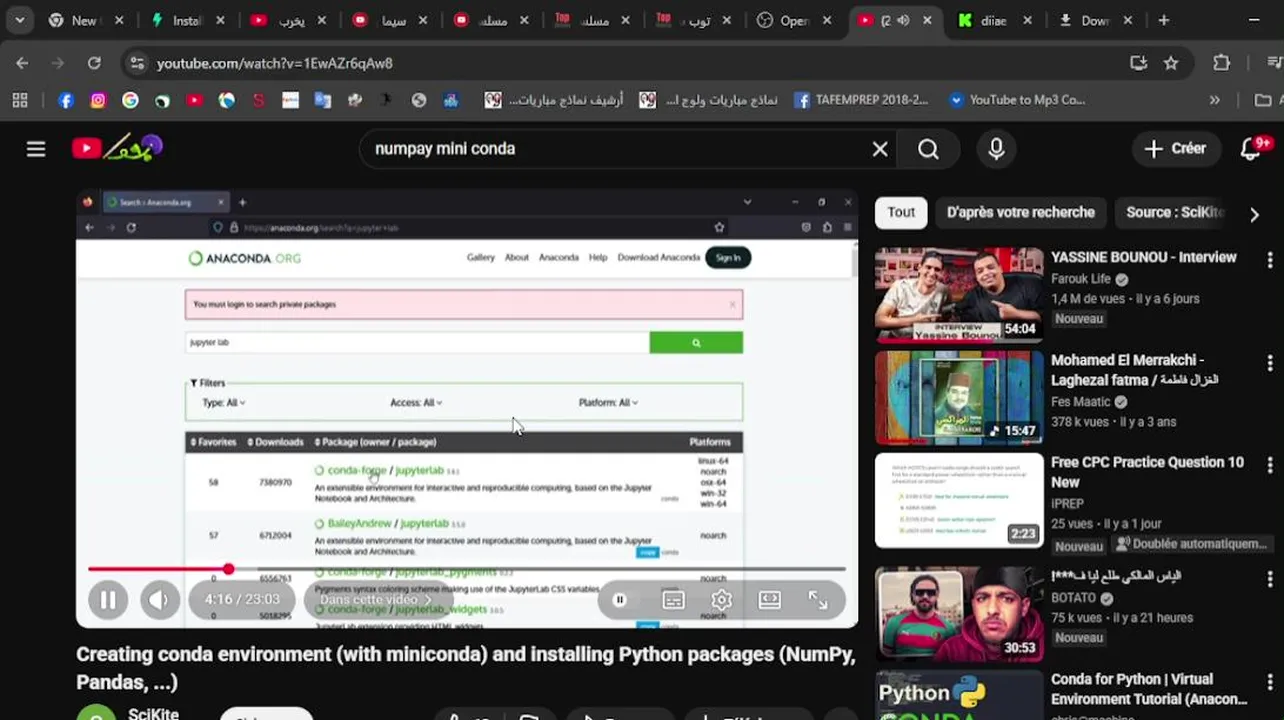Open options menu for BOTATO video
1284x720 pixels.
coord(1270,581)
